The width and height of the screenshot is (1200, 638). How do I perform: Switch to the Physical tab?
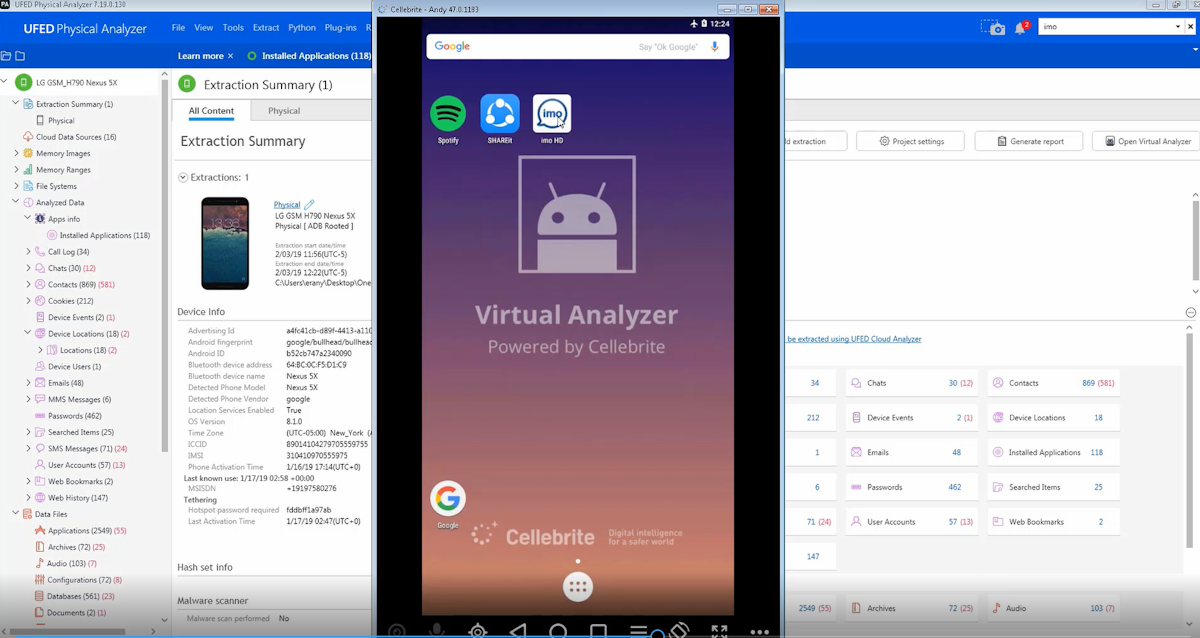coord(284,111)
